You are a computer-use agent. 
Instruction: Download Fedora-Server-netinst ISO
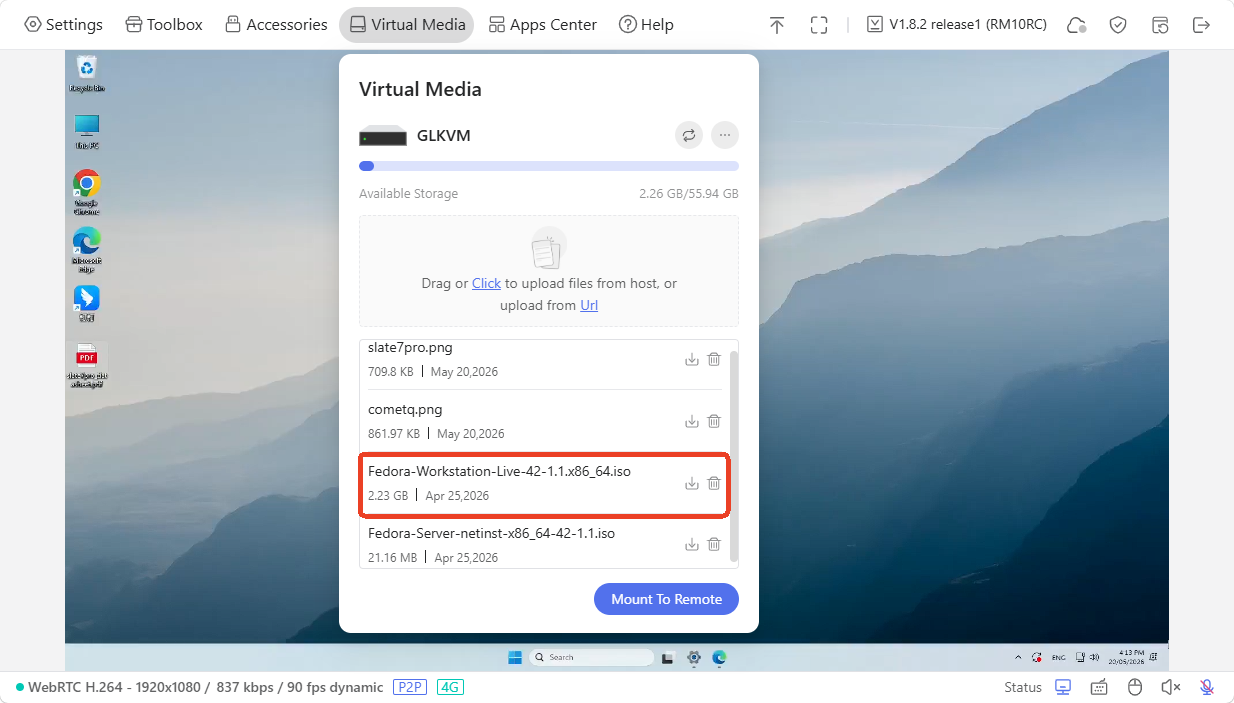click(x=691, y=545)
